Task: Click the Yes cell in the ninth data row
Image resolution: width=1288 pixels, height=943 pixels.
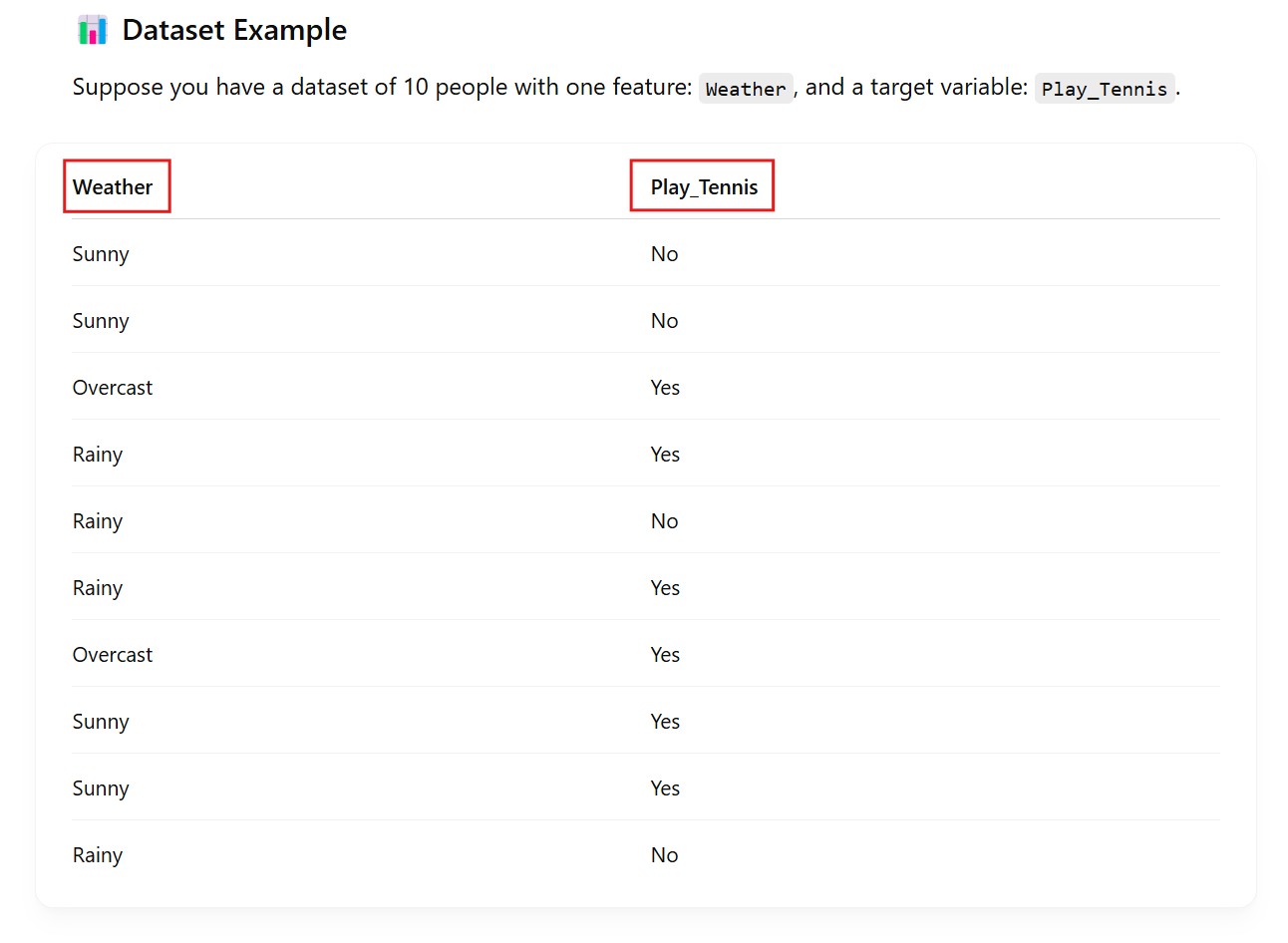Action: [665, 788]
